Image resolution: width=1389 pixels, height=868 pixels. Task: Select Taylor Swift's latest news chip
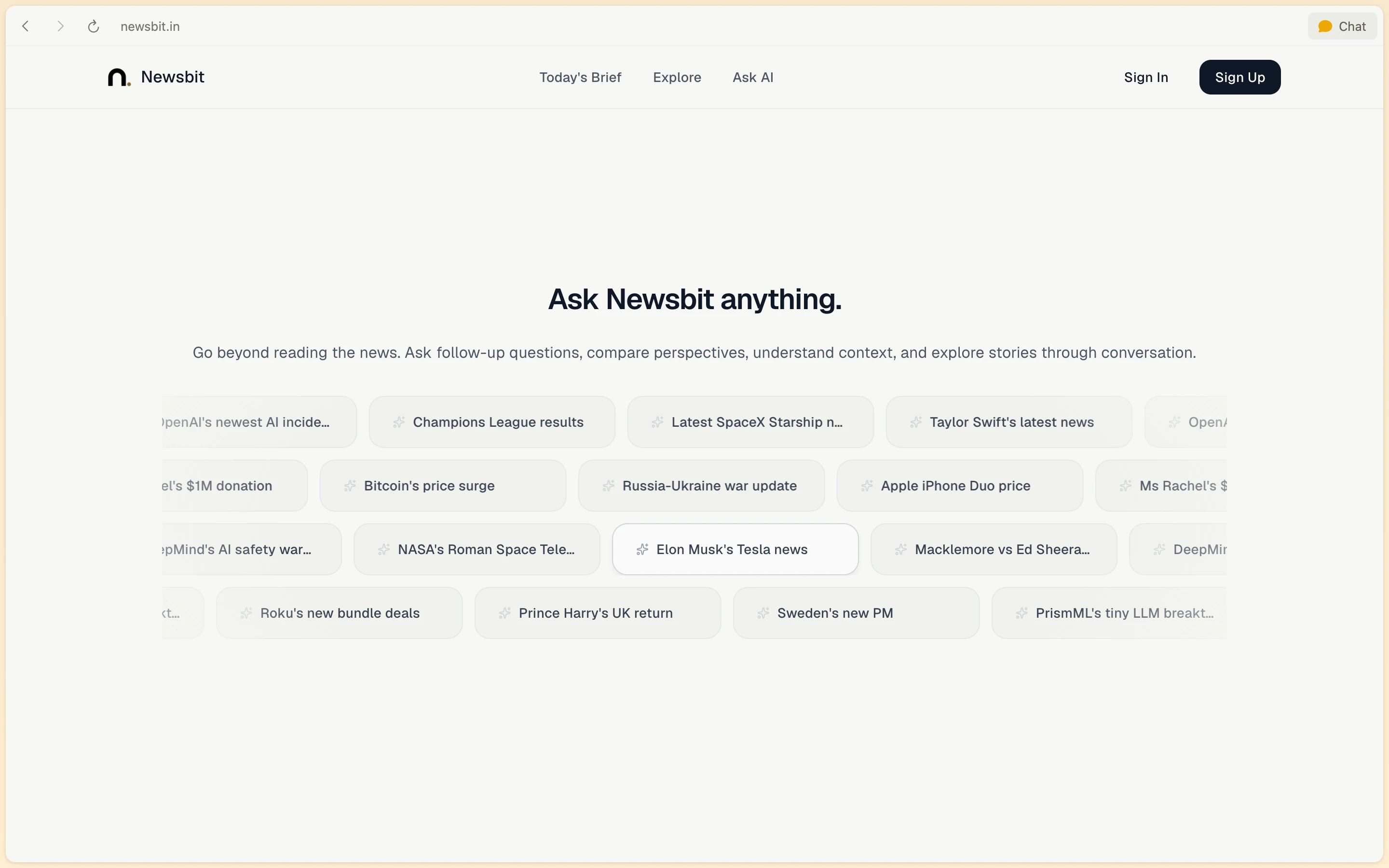tap(1008, 422)
